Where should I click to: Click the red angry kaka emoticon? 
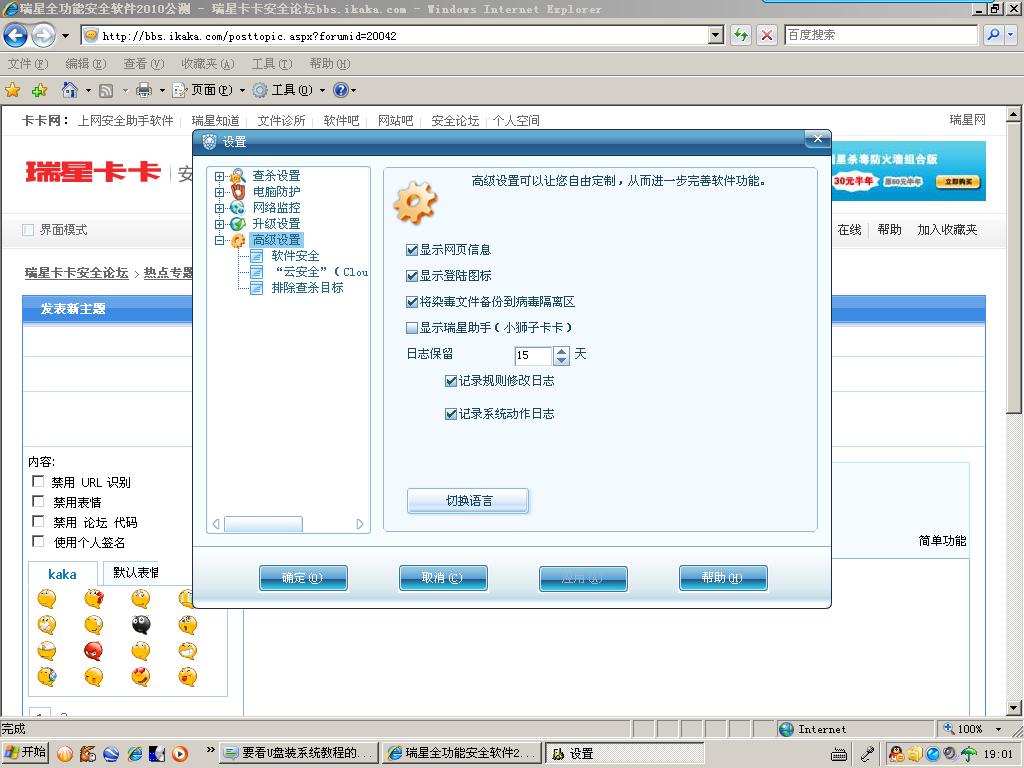[94, 650]
